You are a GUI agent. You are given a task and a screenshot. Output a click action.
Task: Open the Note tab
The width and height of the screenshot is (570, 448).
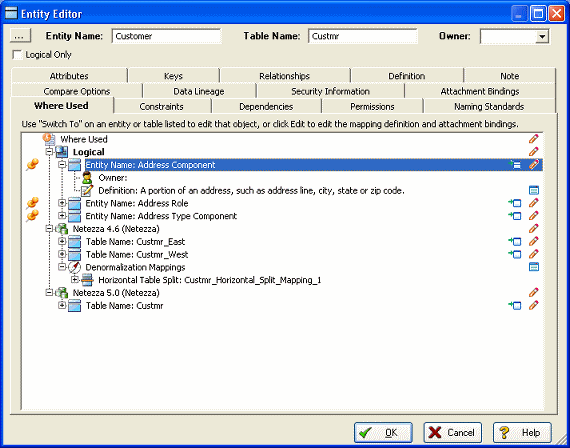click(x=510, y=76)
